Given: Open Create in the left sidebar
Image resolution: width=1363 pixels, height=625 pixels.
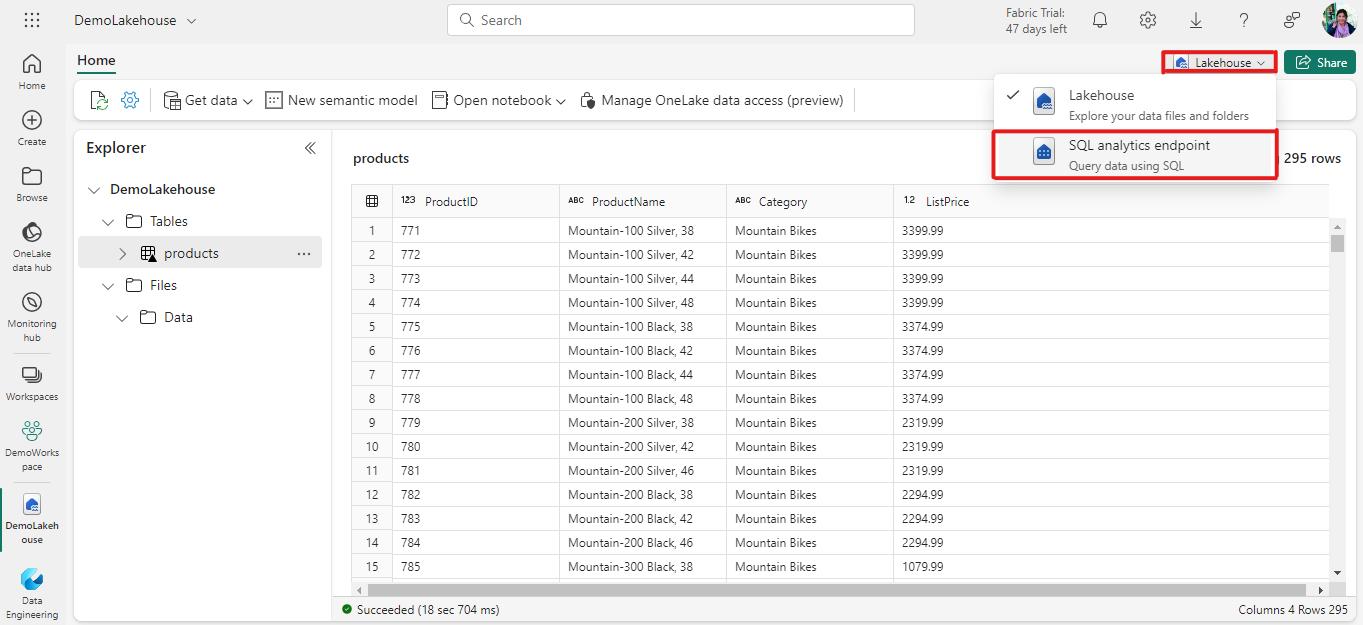Looking at the screenshot, I should [x=32, y=128].
